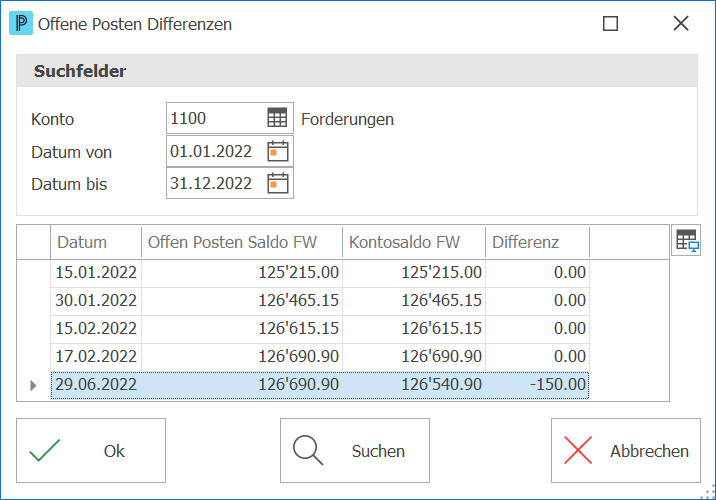Click the Offen Posten Saldo 126'615.15 cell
The width and height of the screenshot is (716, 500).
pos(242,328)
